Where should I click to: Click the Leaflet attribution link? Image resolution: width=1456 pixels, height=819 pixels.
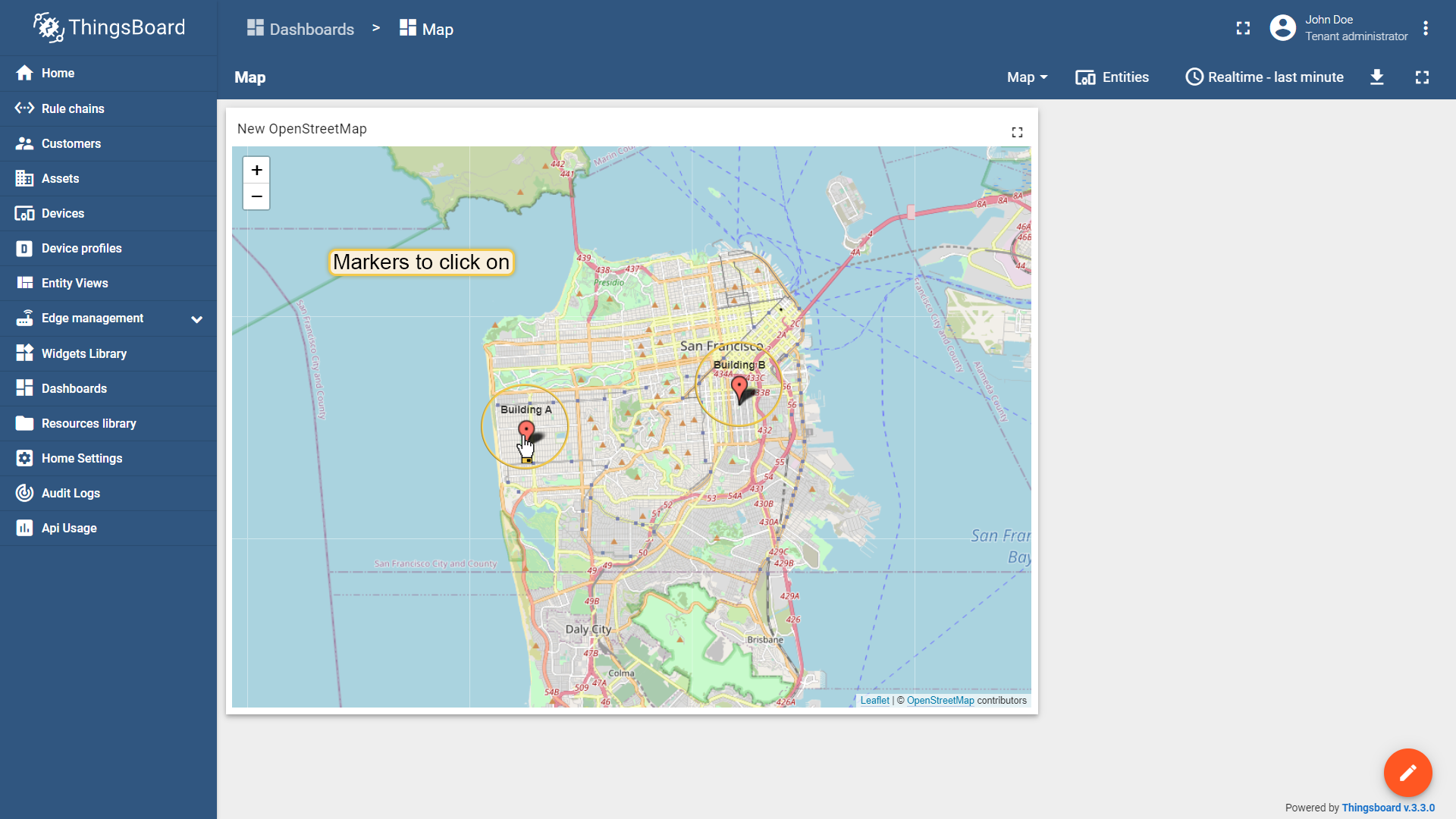874,701
